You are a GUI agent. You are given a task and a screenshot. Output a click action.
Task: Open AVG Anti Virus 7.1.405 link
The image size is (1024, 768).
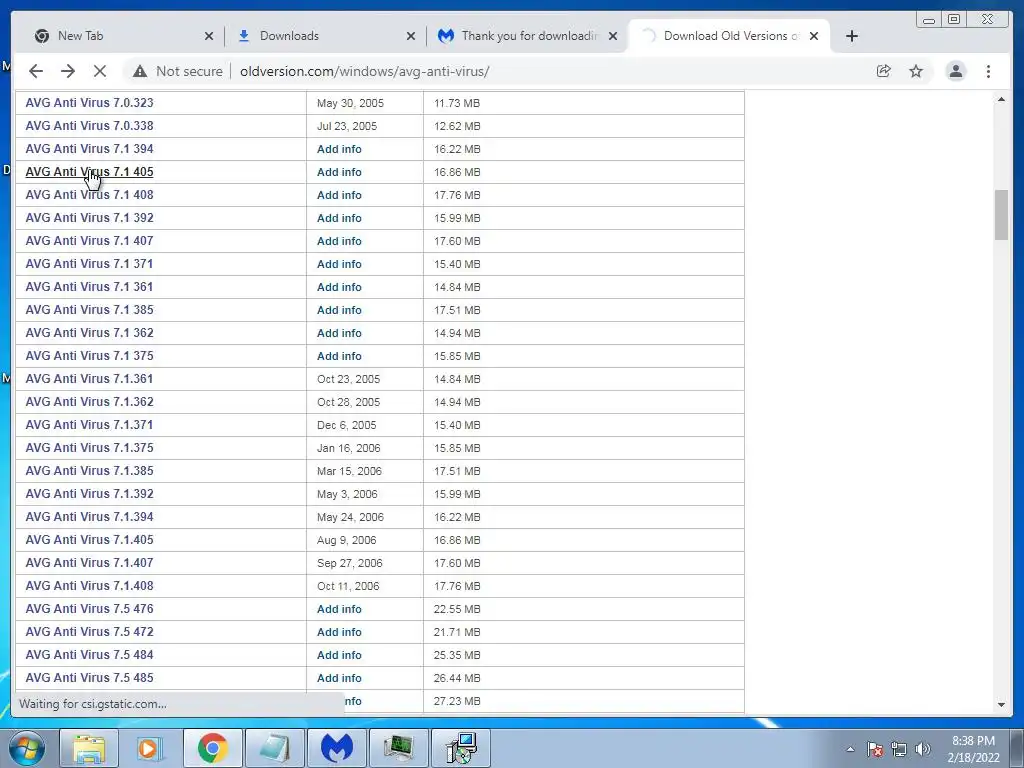coord(89,539)
